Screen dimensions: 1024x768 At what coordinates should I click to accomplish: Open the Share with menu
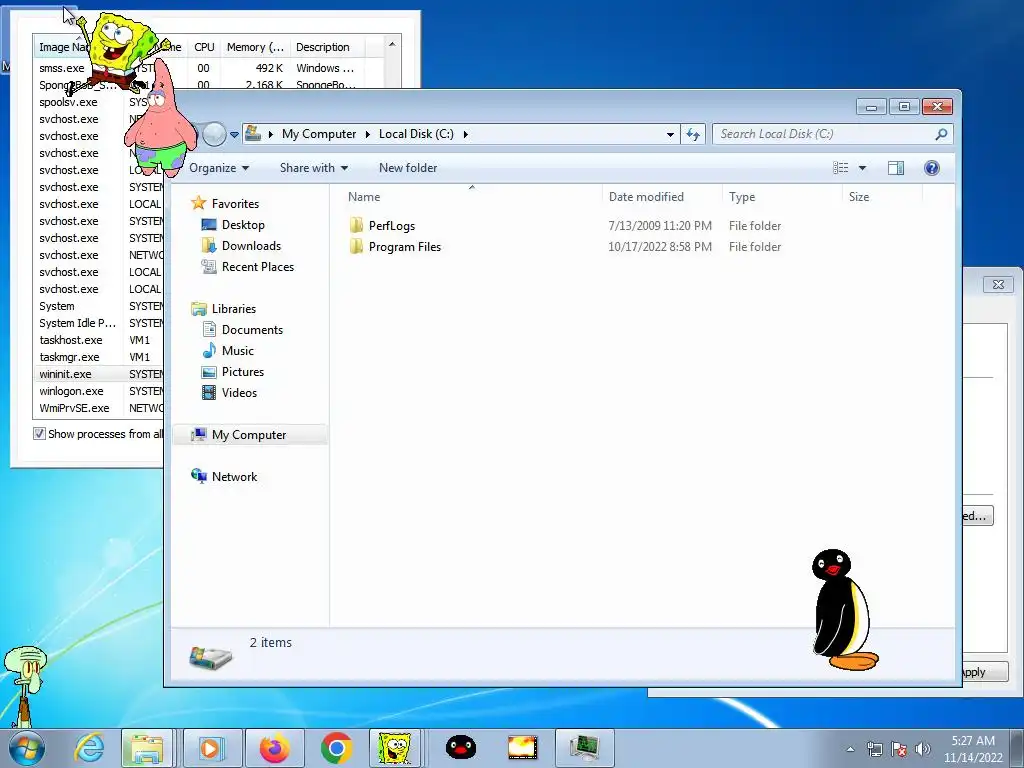(x=313, y=168)
